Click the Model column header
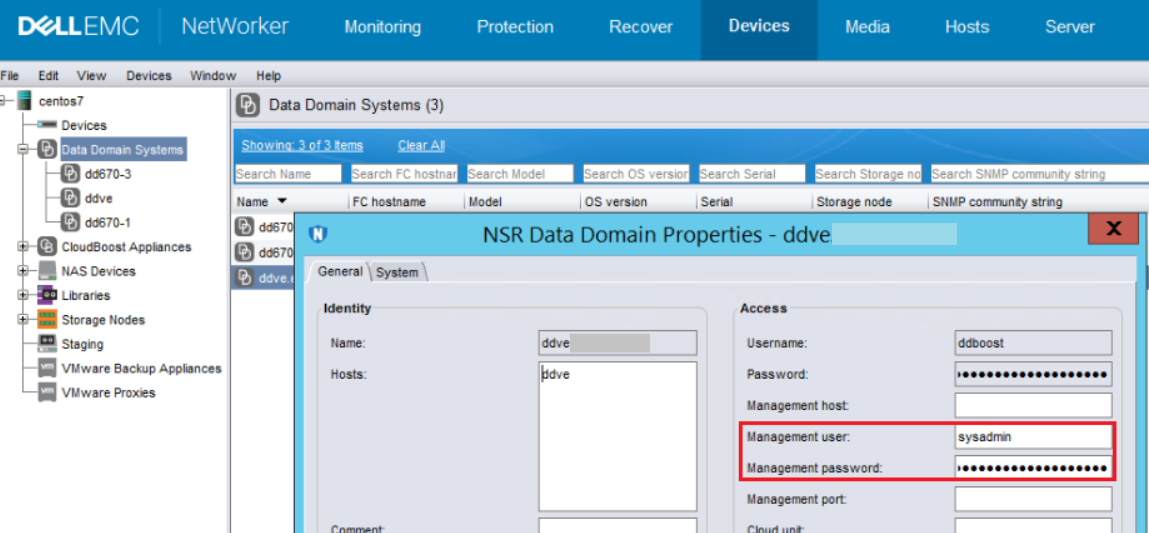The height and width of the screenshot is (533, 1149). [x=521, y=202]
